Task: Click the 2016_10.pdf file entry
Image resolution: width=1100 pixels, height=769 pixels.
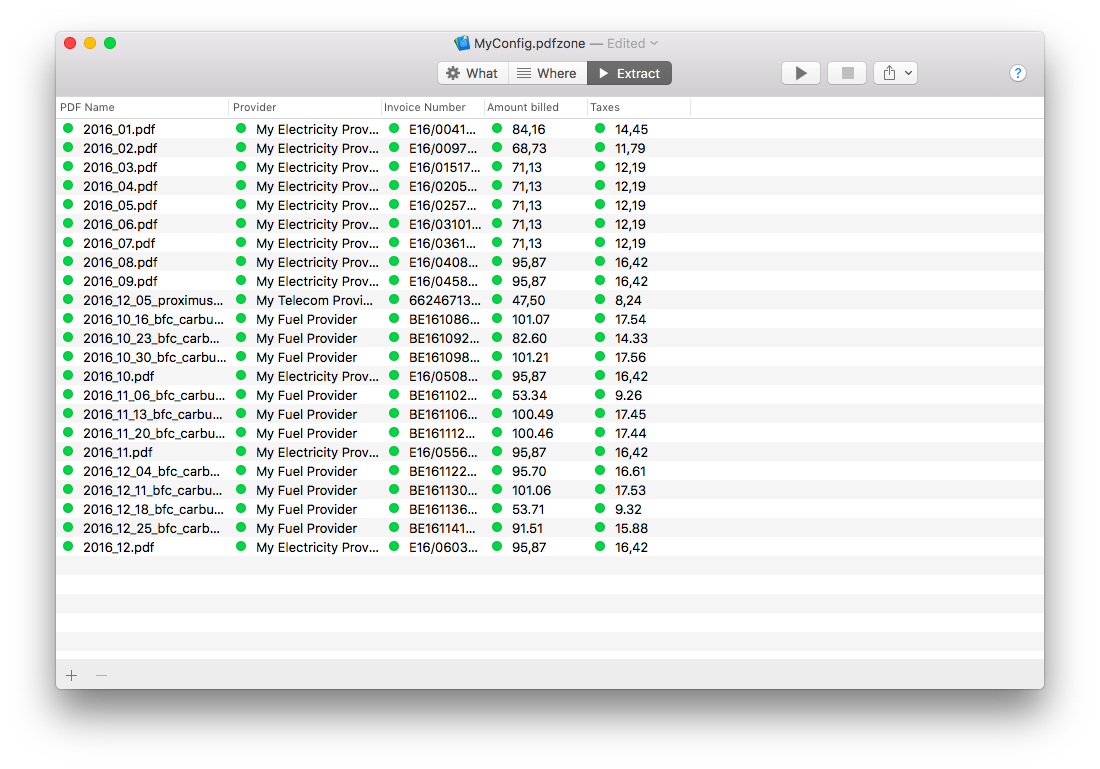Action: [119, 376]
